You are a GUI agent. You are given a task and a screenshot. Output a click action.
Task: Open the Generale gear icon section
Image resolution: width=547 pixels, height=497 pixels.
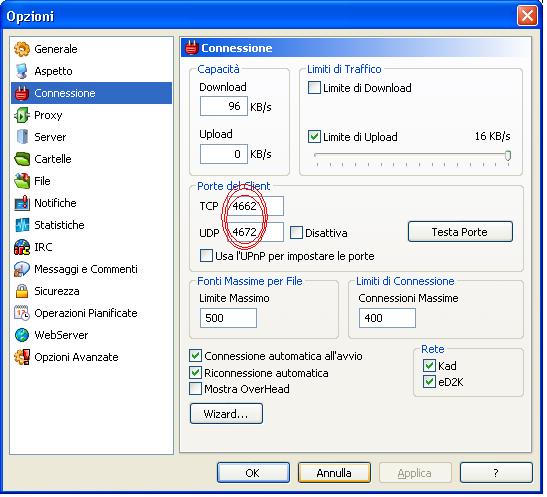pos(22,49)
